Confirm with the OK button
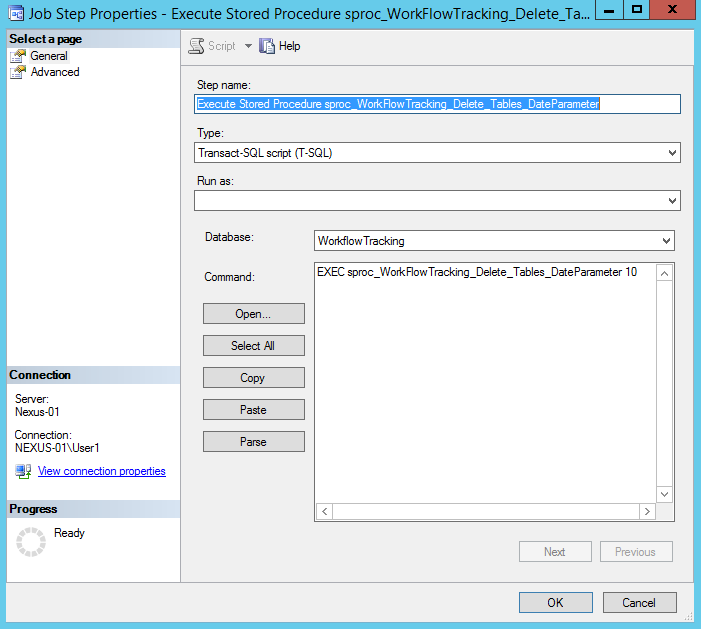701x629 pixels. pyautogui.click(x=555, y=602)
